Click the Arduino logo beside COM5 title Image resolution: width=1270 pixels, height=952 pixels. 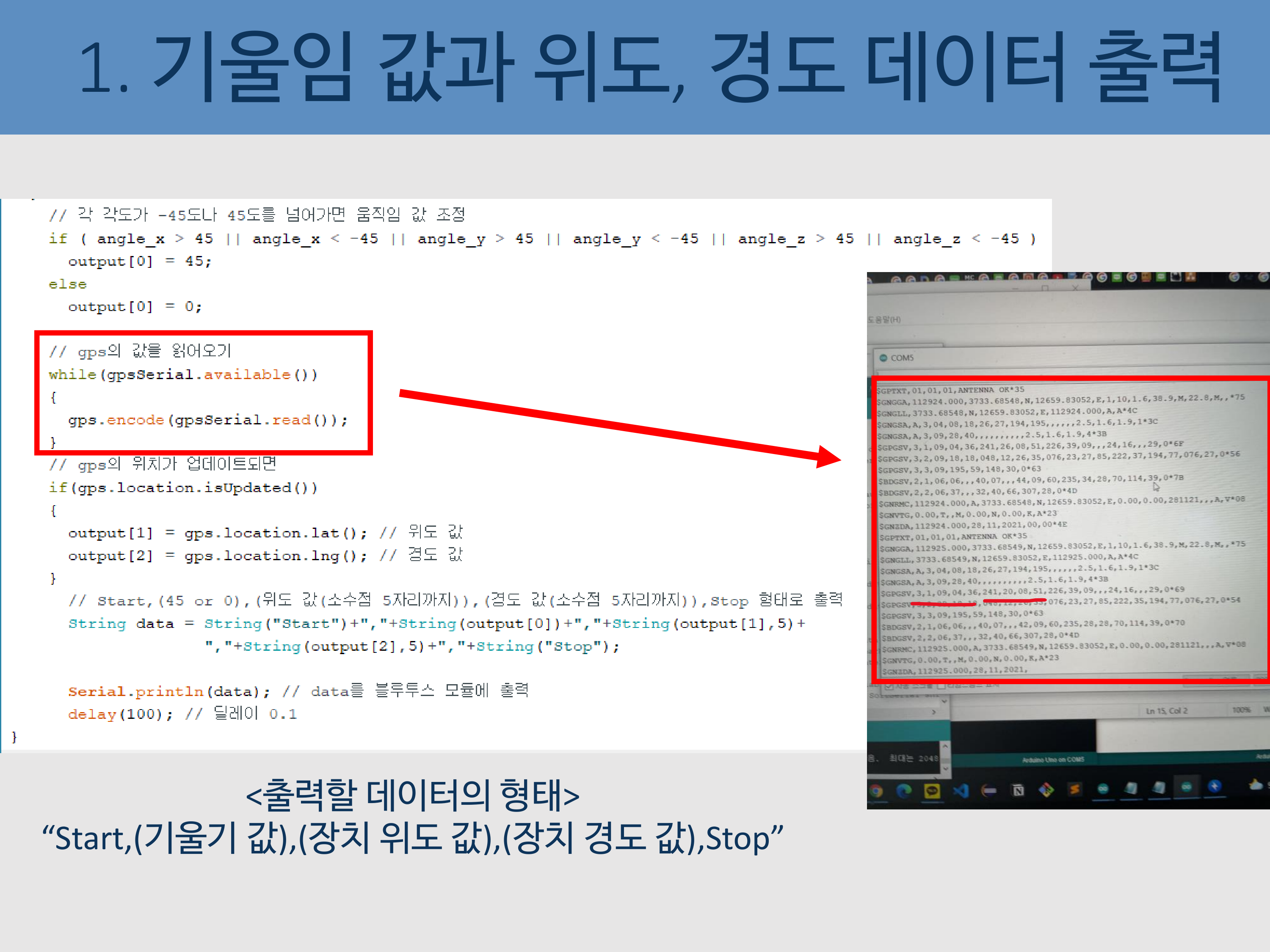(x=883, y=358)
